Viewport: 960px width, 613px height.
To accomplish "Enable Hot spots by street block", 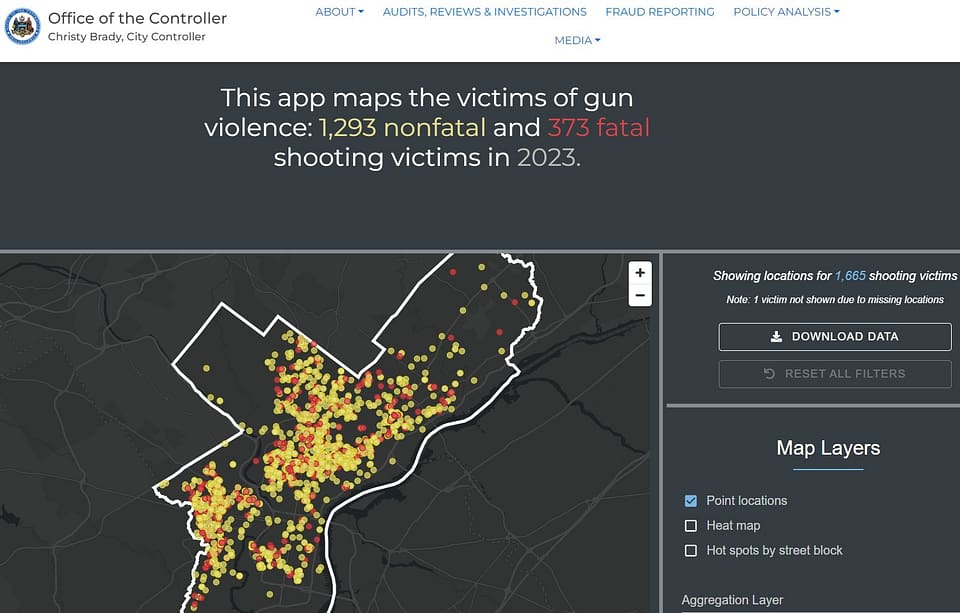I will tap(690, 550).
